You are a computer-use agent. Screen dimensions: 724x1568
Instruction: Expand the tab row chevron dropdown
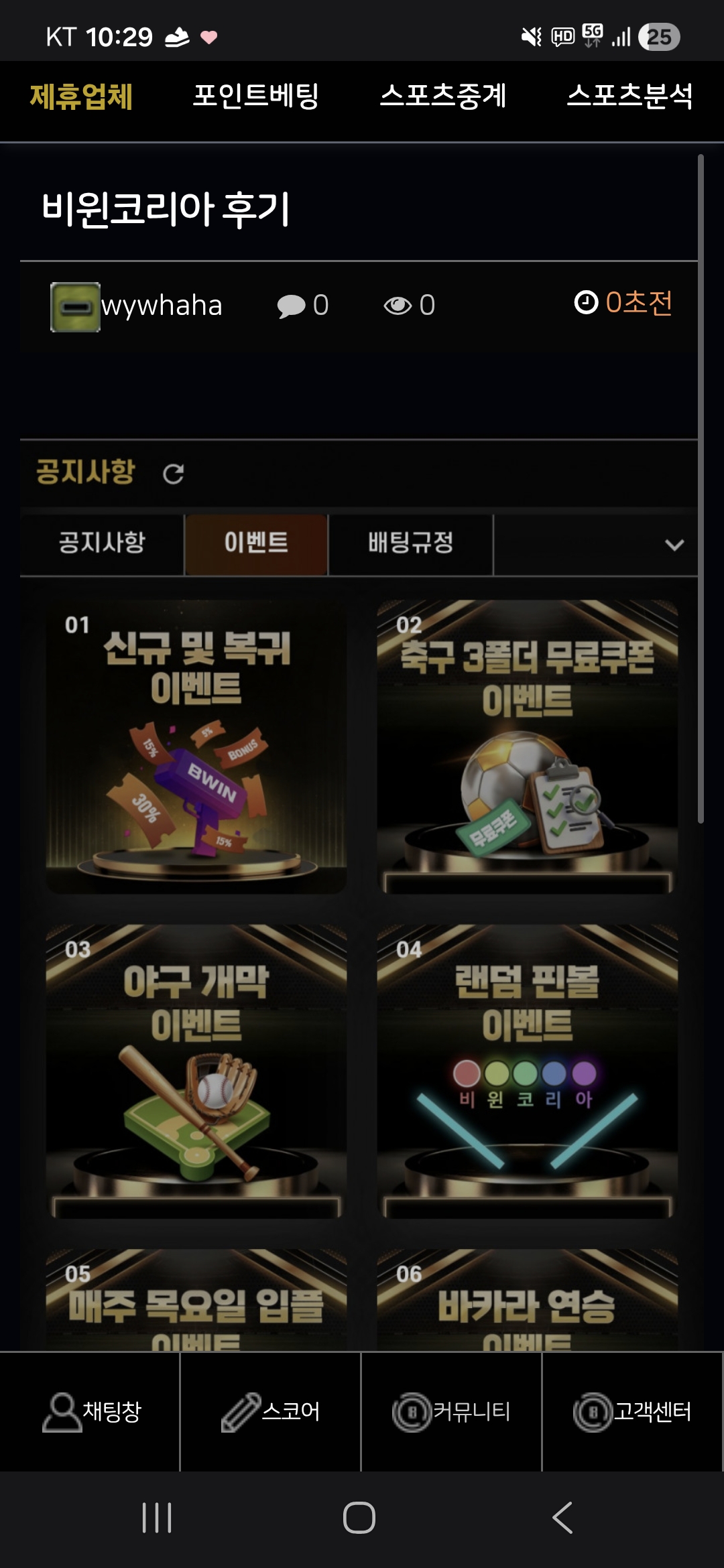click(x=674, y=545)
